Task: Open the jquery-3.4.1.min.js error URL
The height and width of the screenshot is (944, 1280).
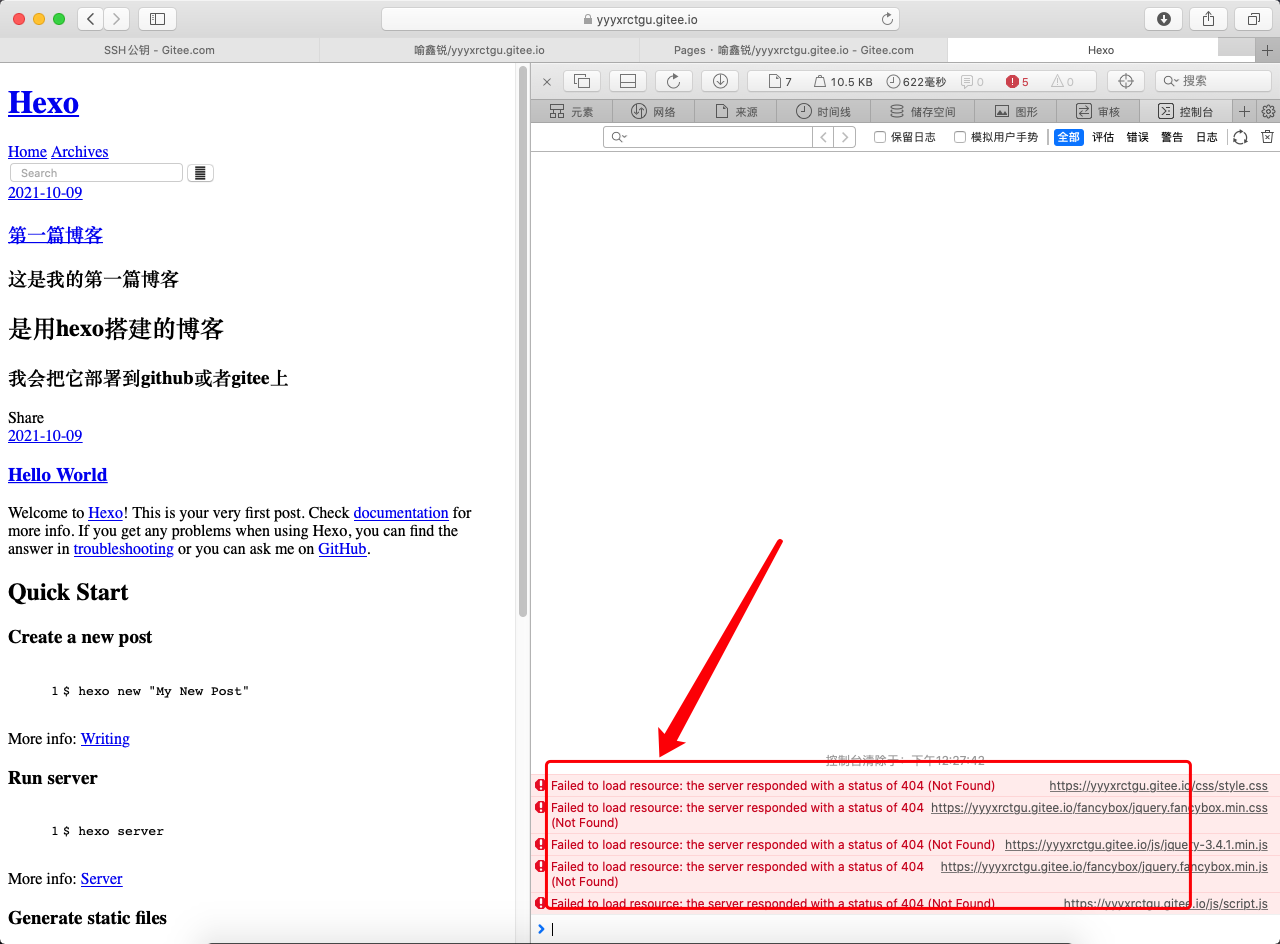Action: coord(1136,845)
